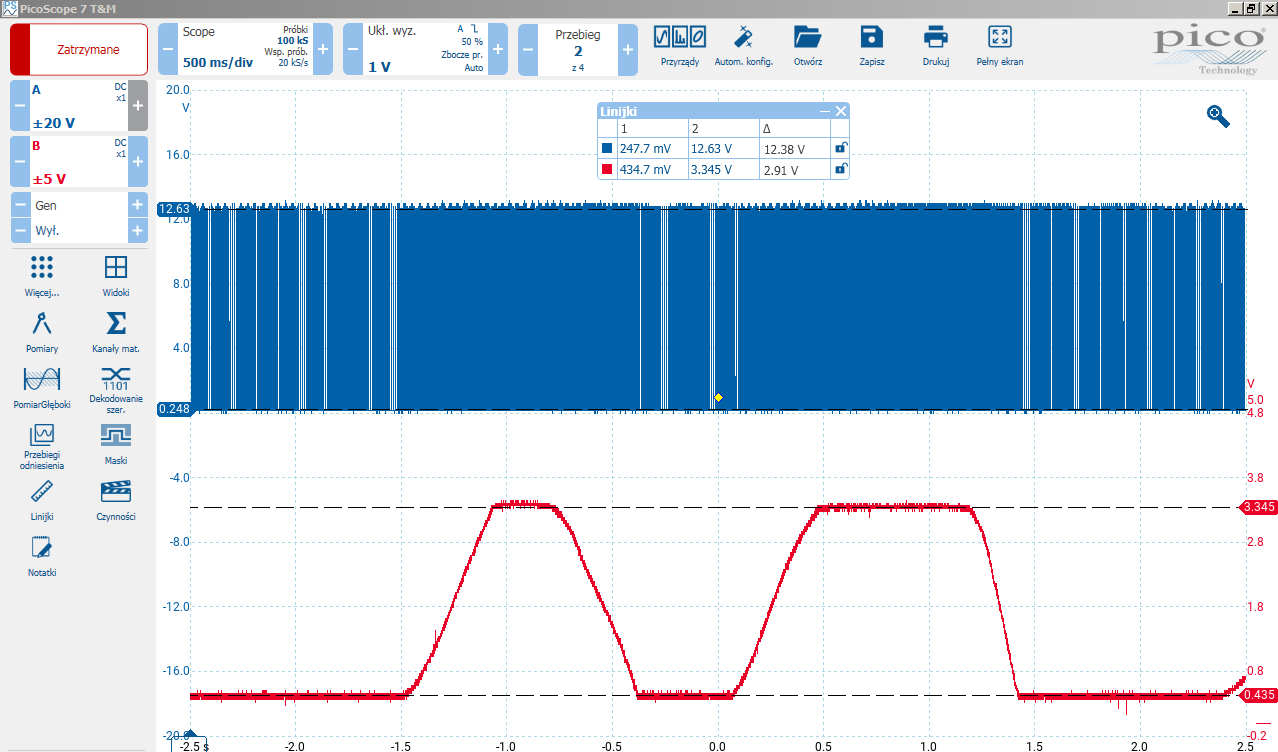Click the 2.91 V delta value cell

tap(794, 170)
